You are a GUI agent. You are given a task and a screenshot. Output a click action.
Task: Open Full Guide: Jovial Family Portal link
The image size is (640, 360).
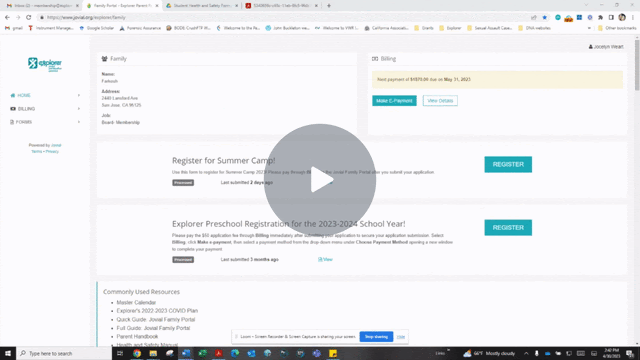pyautogui.click(x=153, y=328)
